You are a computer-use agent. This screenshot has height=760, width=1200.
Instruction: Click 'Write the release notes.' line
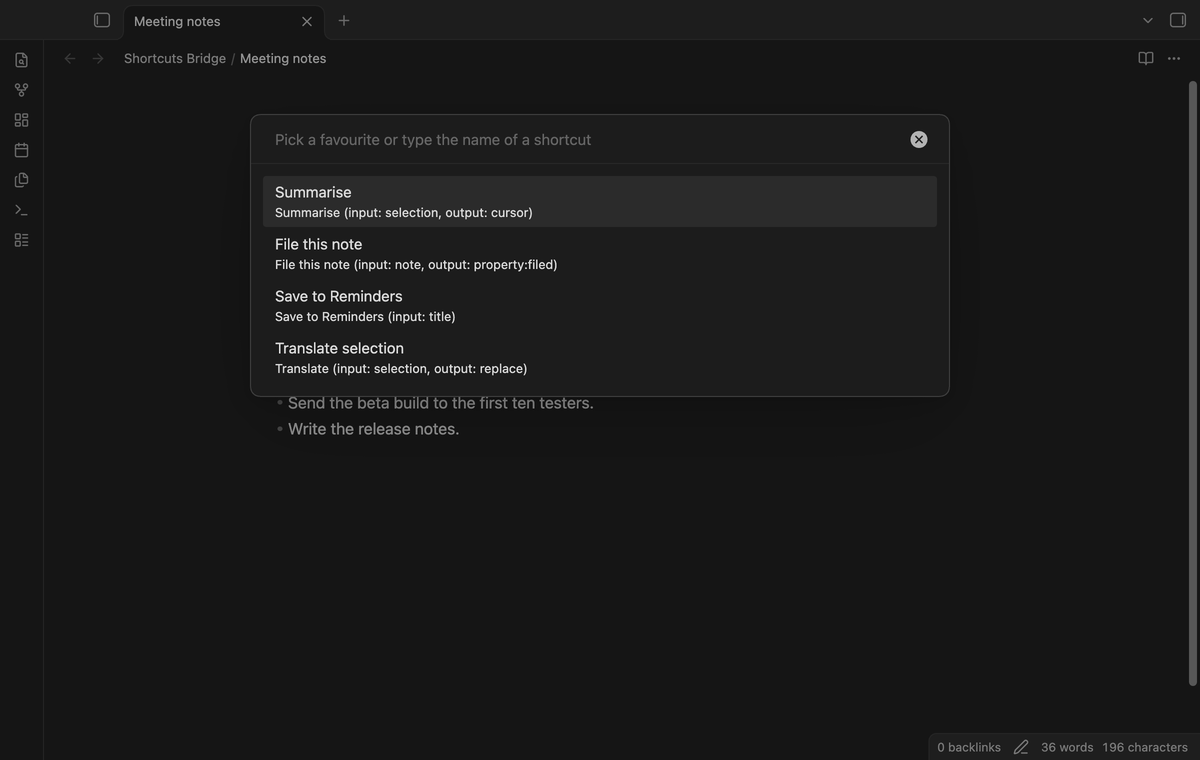(374, 429)
